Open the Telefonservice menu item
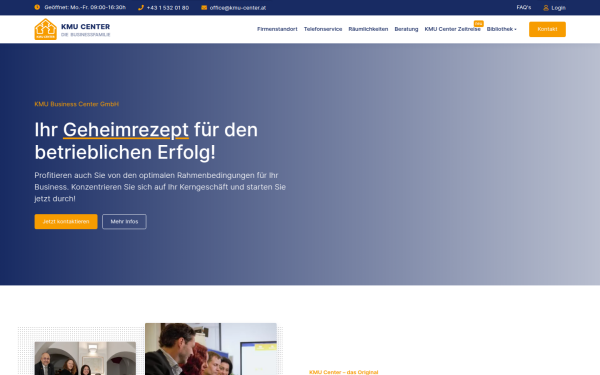Viewport: 600px width, 375px height. (323, 29)
